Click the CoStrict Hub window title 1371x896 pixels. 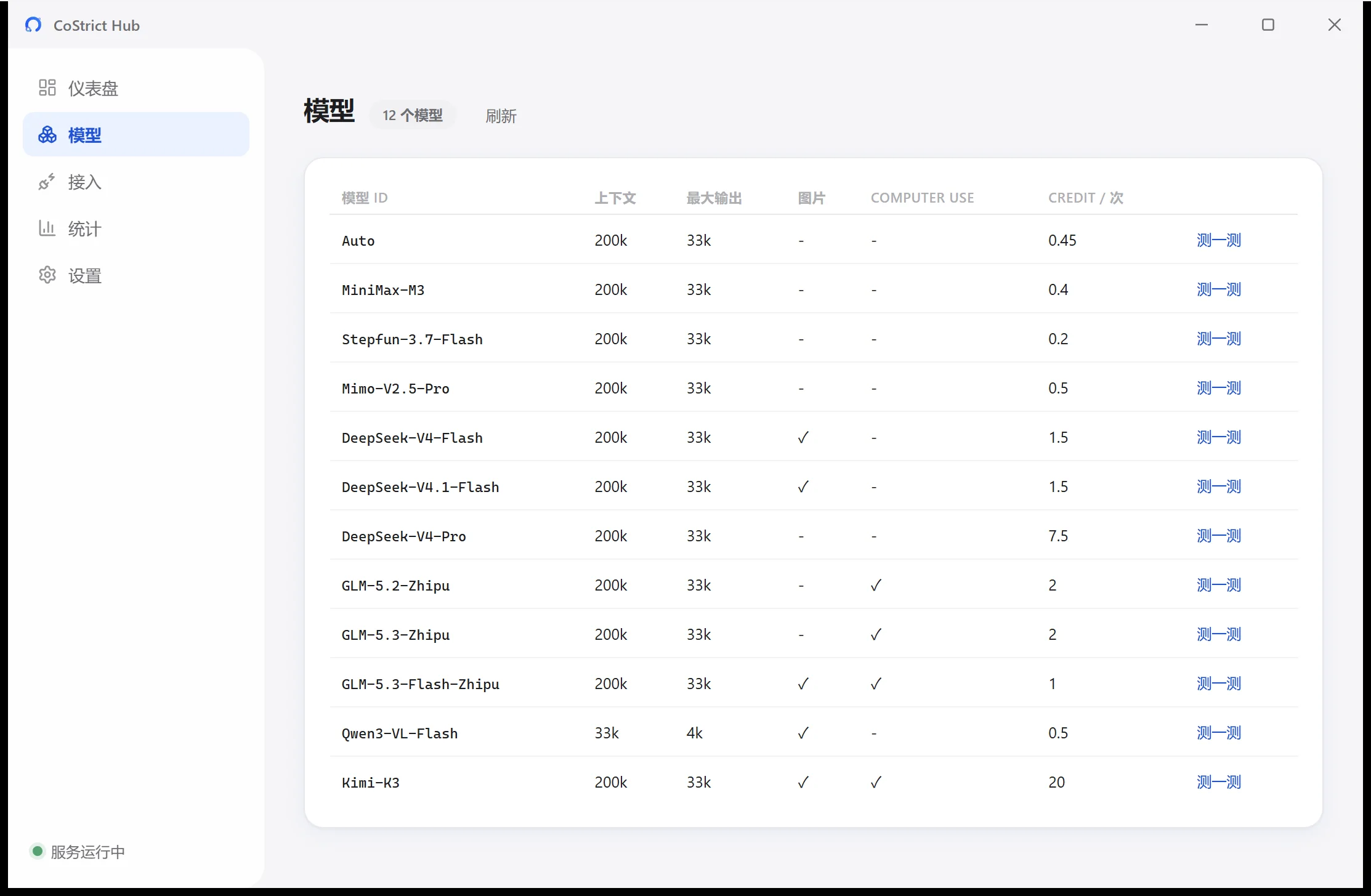[x=97, y=25]
